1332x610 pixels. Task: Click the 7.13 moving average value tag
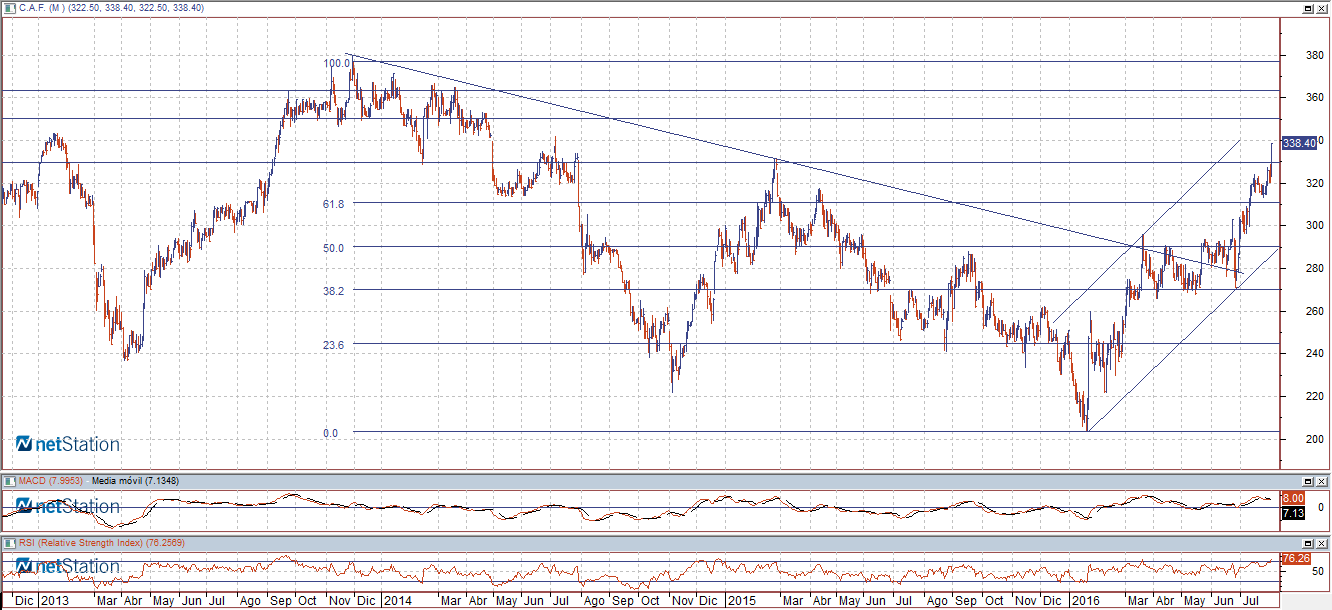point(1294,513)
